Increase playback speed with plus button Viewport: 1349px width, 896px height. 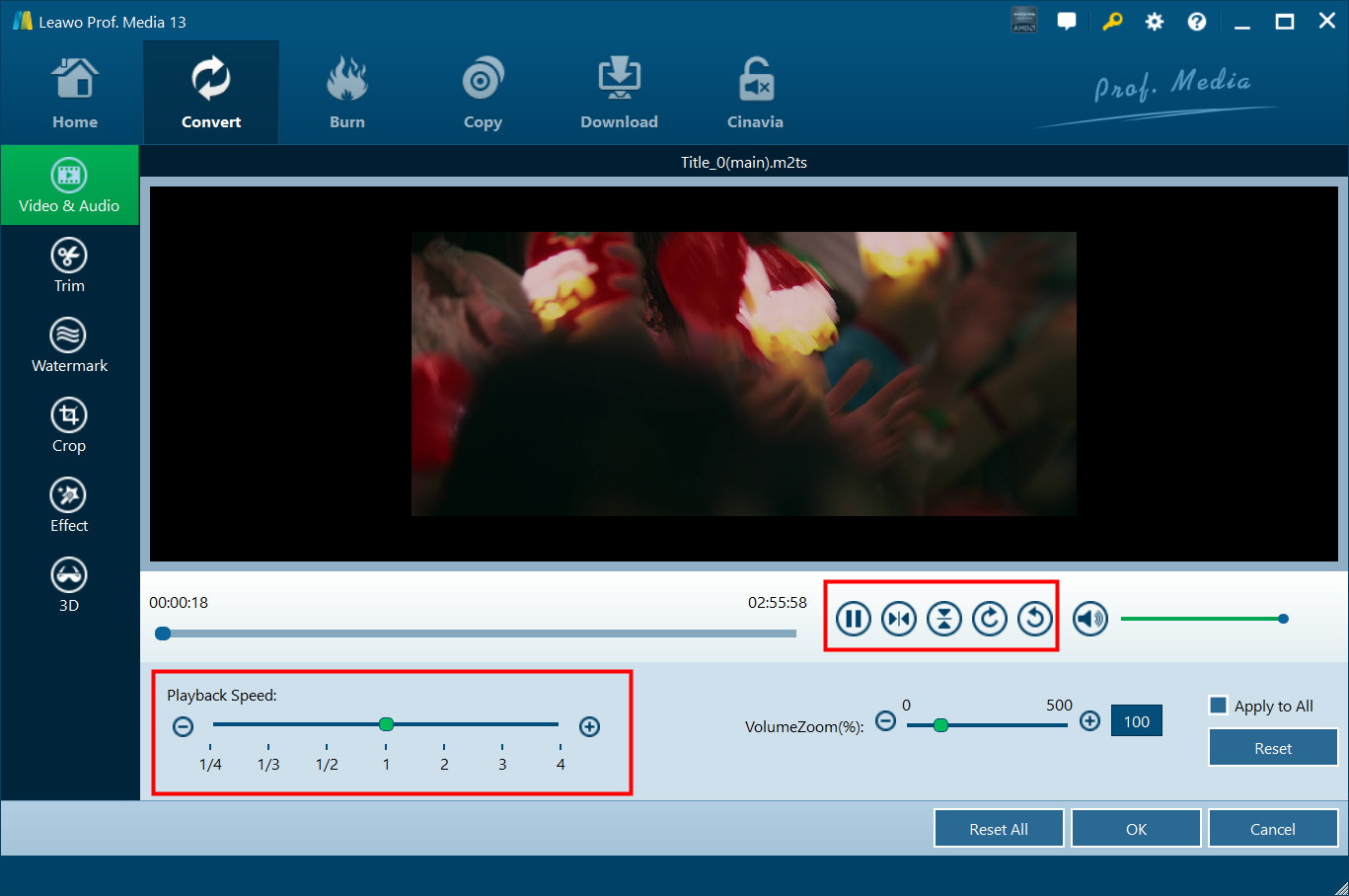589,726
